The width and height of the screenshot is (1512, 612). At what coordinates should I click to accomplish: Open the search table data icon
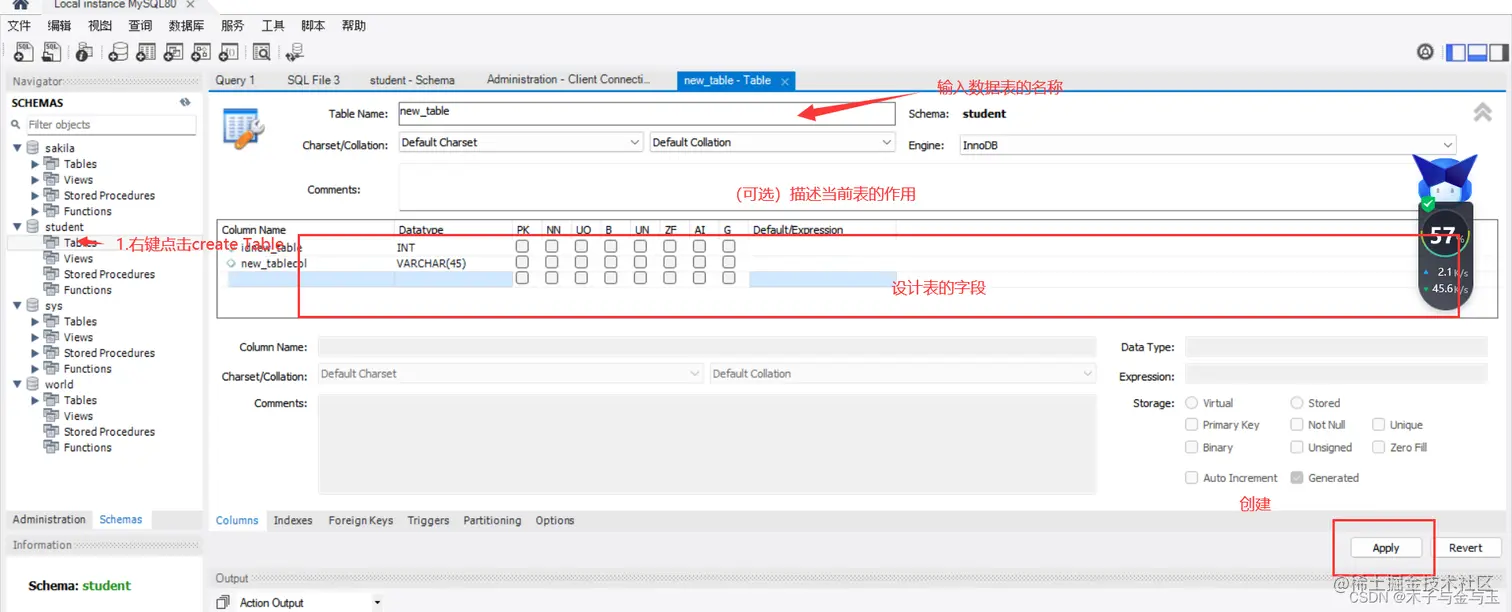262,52
